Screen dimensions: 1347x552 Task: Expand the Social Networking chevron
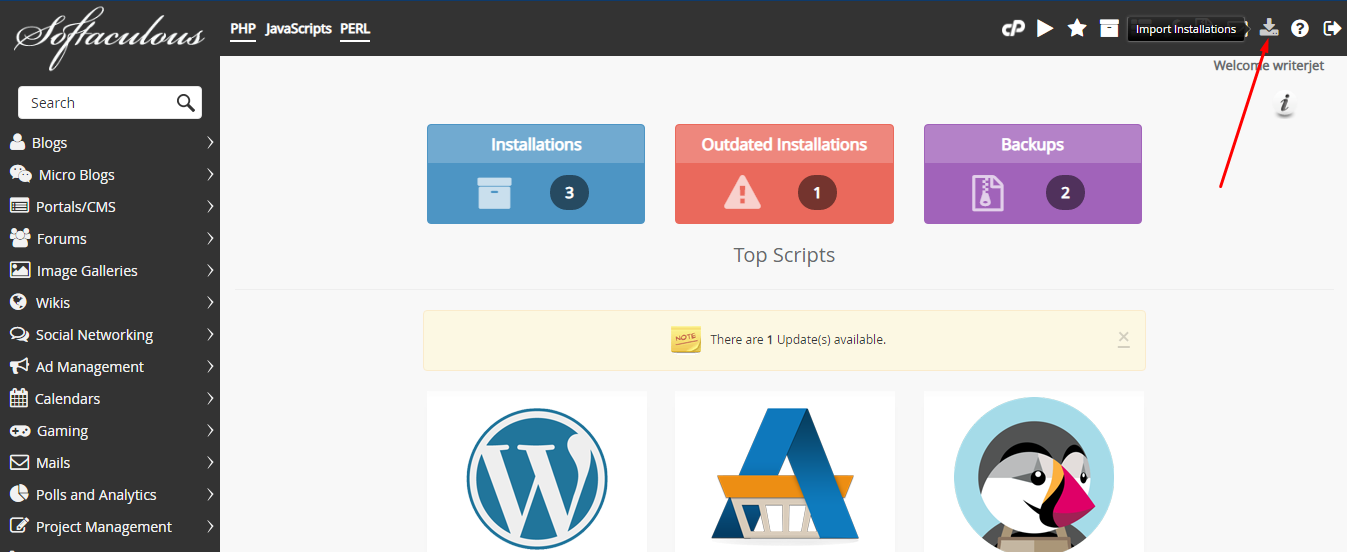pos(210,334)
